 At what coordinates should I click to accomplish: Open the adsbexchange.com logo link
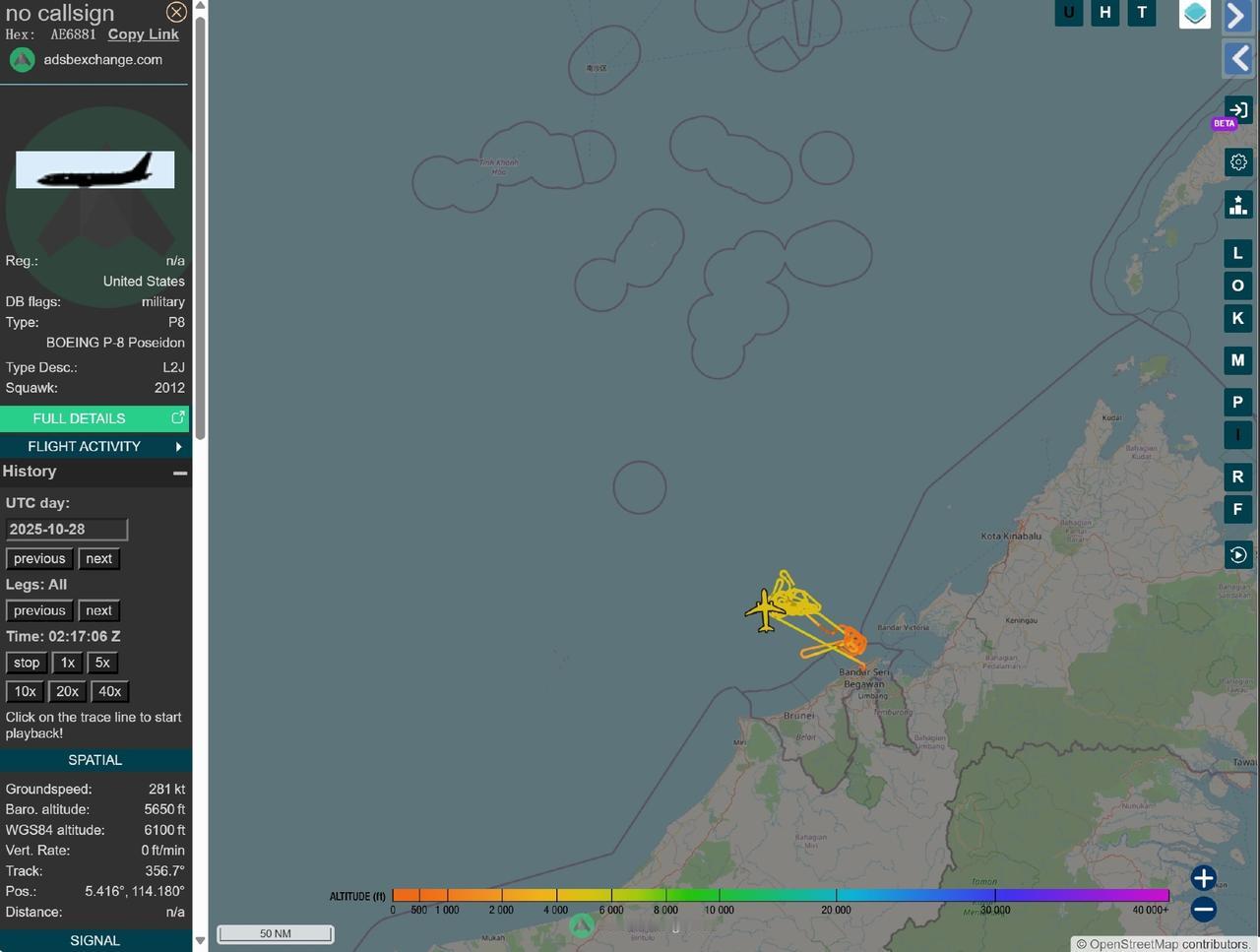point(85,60)
